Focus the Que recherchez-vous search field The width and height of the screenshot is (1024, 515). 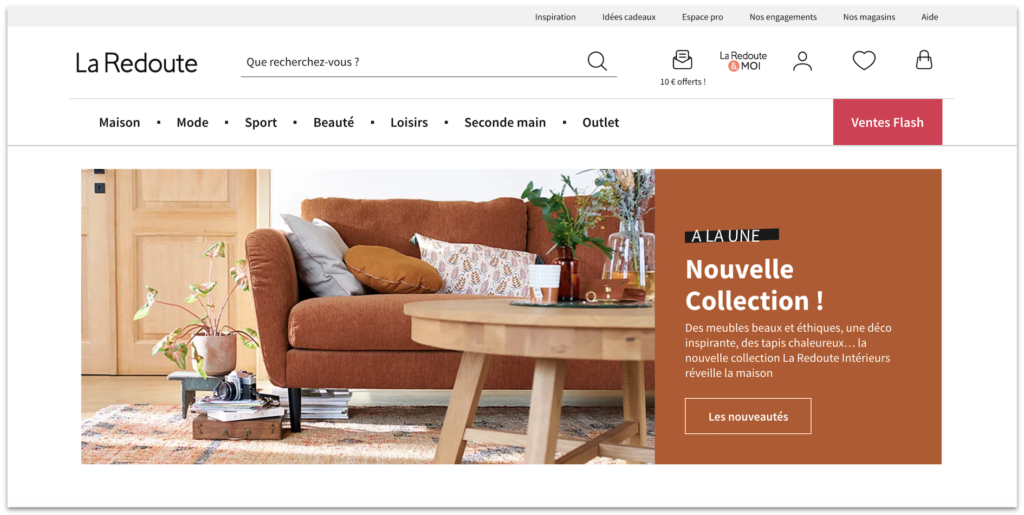tap(413, 62)
